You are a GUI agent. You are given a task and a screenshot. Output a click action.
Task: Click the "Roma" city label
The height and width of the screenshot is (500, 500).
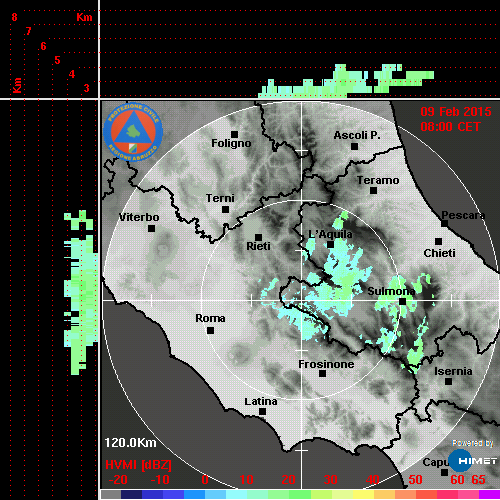(x=210, y=318)
